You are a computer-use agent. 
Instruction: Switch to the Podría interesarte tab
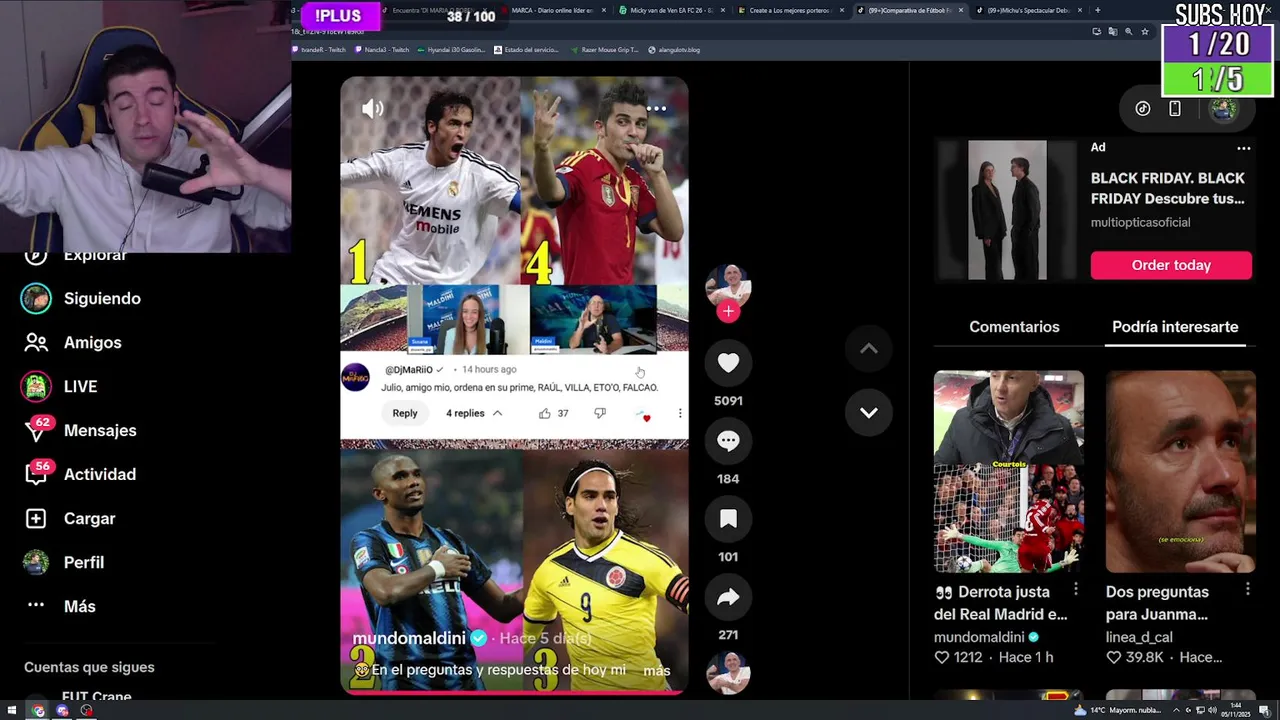point(1175,327)
